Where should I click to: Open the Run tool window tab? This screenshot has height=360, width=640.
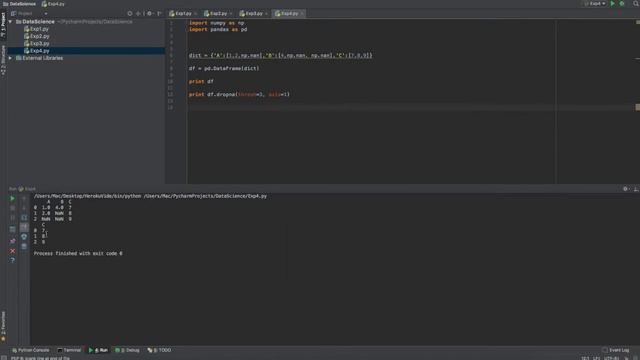pos(98,350)
